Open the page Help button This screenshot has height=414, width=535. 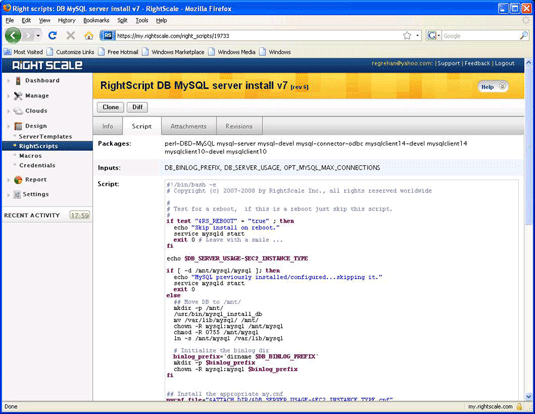pyautogui.click(x=493, y=87)
